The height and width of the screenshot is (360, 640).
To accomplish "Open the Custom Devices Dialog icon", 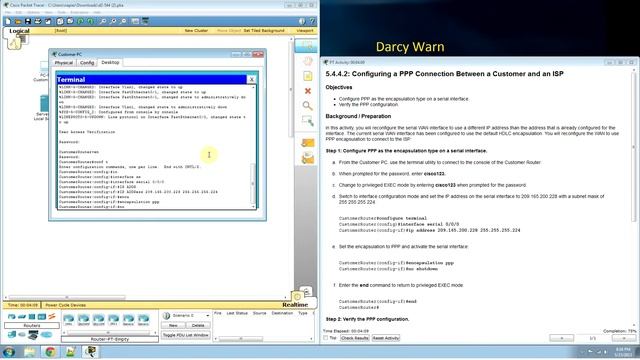I will [145, 21].
